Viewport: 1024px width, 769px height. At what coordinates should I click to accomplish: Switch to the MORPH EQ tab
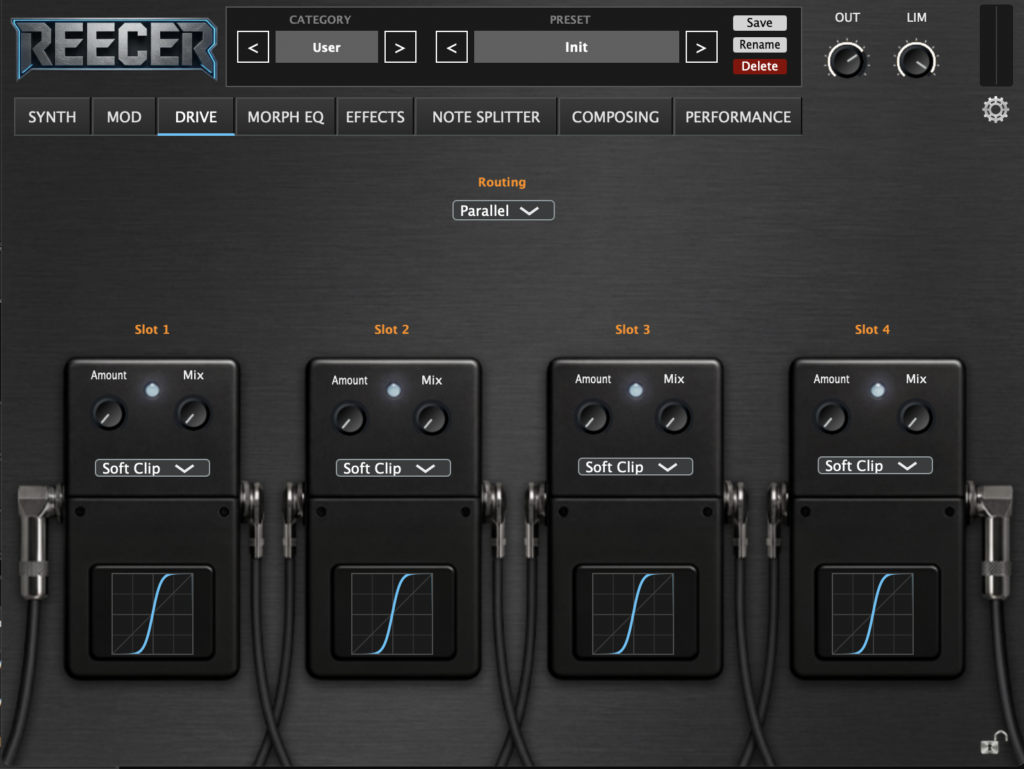286,117
